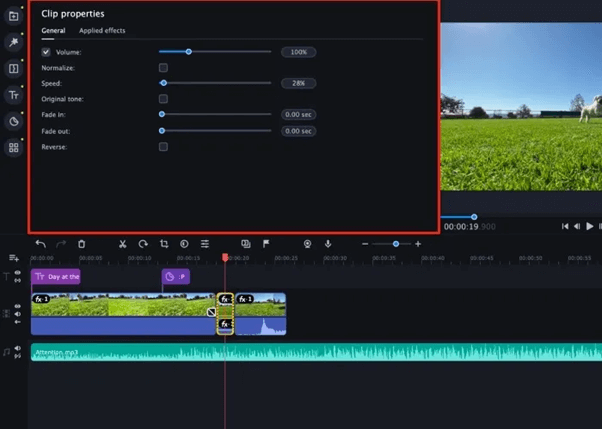Image resolution: width=602 pixels, height=429 pixels.
Task: Open the More tools grid panel
Action: pos(13,148)
